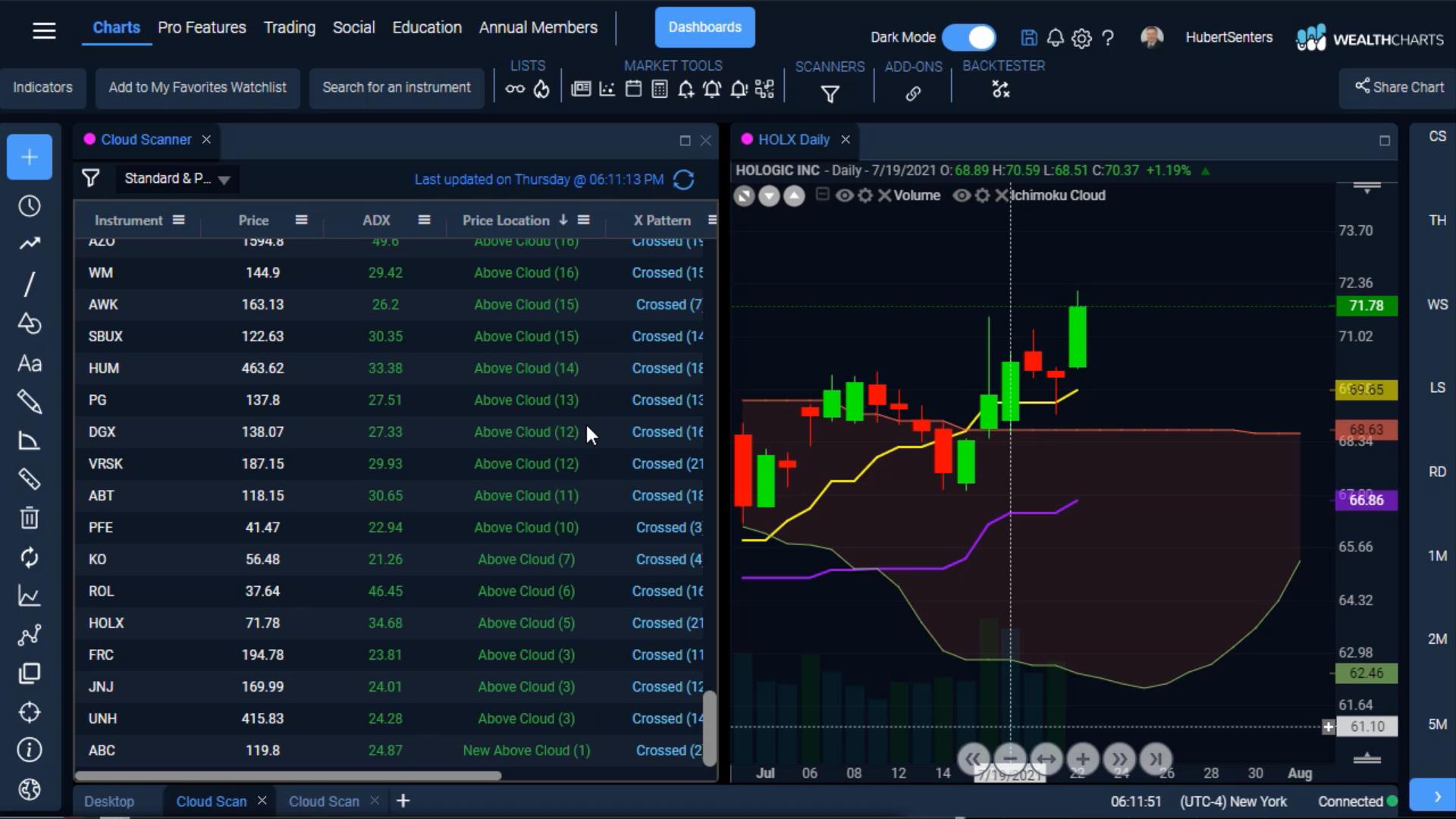Collapse the chart indicator legend box
This screenshot has height=819, width=1456.
822,195
